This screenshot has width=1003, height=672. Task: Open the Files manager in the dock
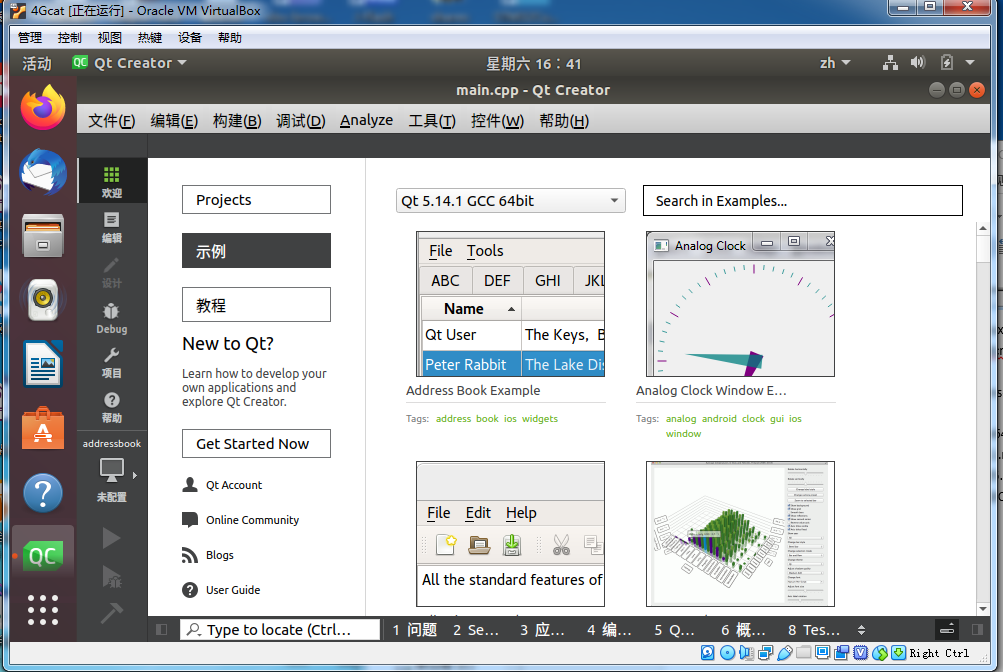click(x=43, y=236)
